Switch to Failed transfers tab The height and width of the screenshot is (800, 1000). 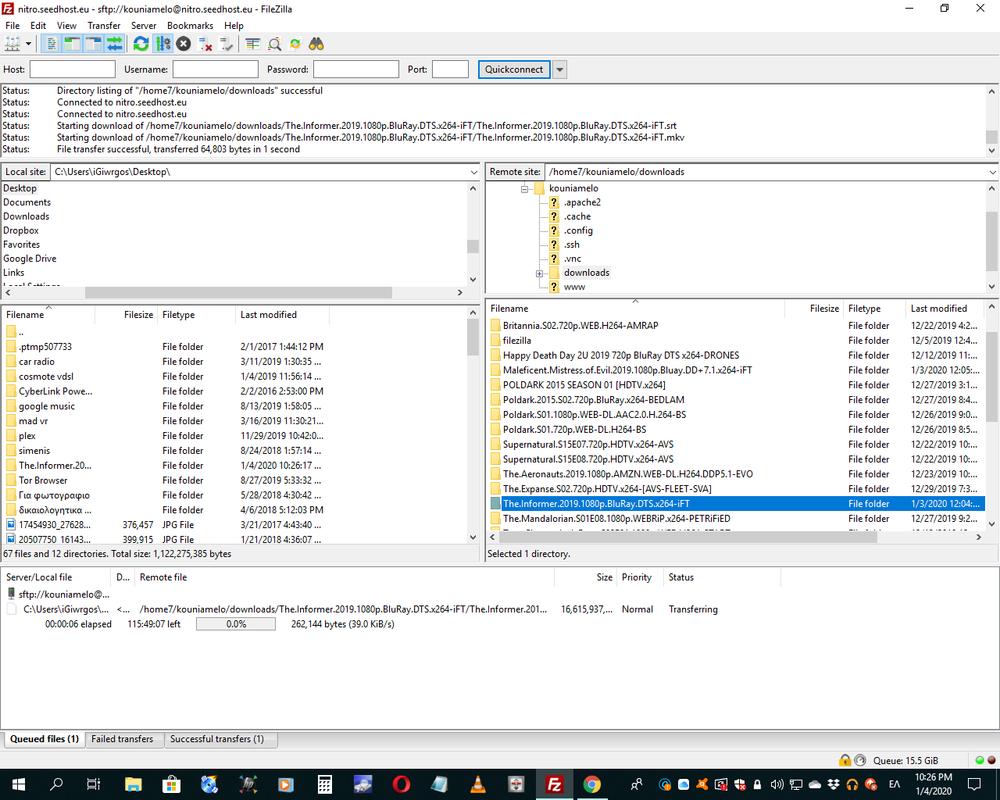[x=122, y=739]
